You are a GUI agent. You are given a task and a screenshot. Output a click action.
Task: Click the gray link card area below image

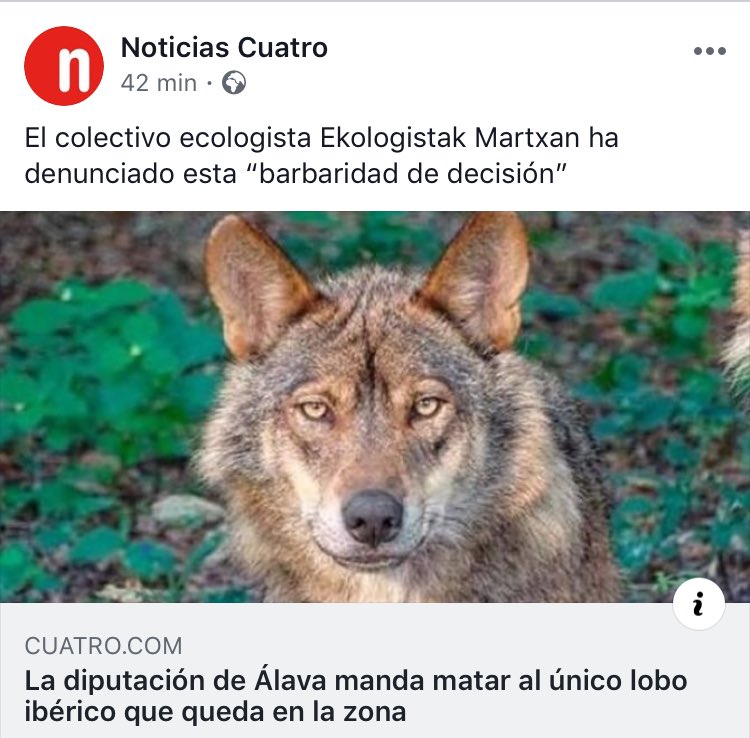pos(375,670)
